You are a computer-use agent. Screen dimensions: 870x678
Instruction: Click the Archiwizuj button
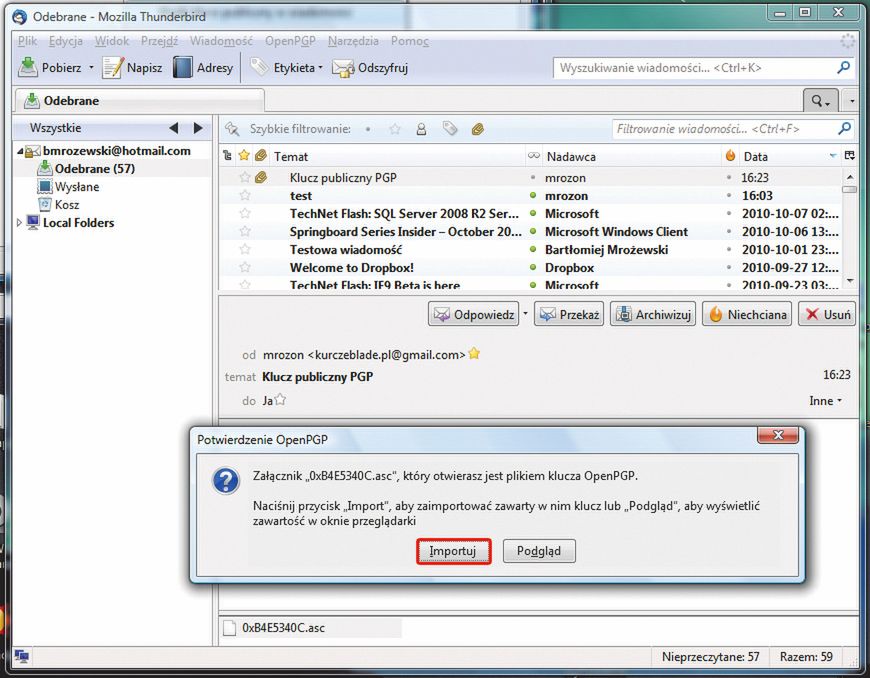click(653, 315)
